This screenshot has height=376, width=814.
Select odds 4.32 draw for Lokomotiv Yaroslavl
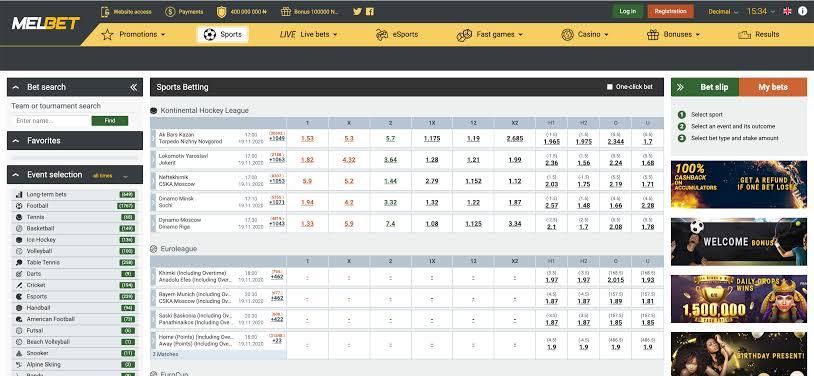click(349, 160)
